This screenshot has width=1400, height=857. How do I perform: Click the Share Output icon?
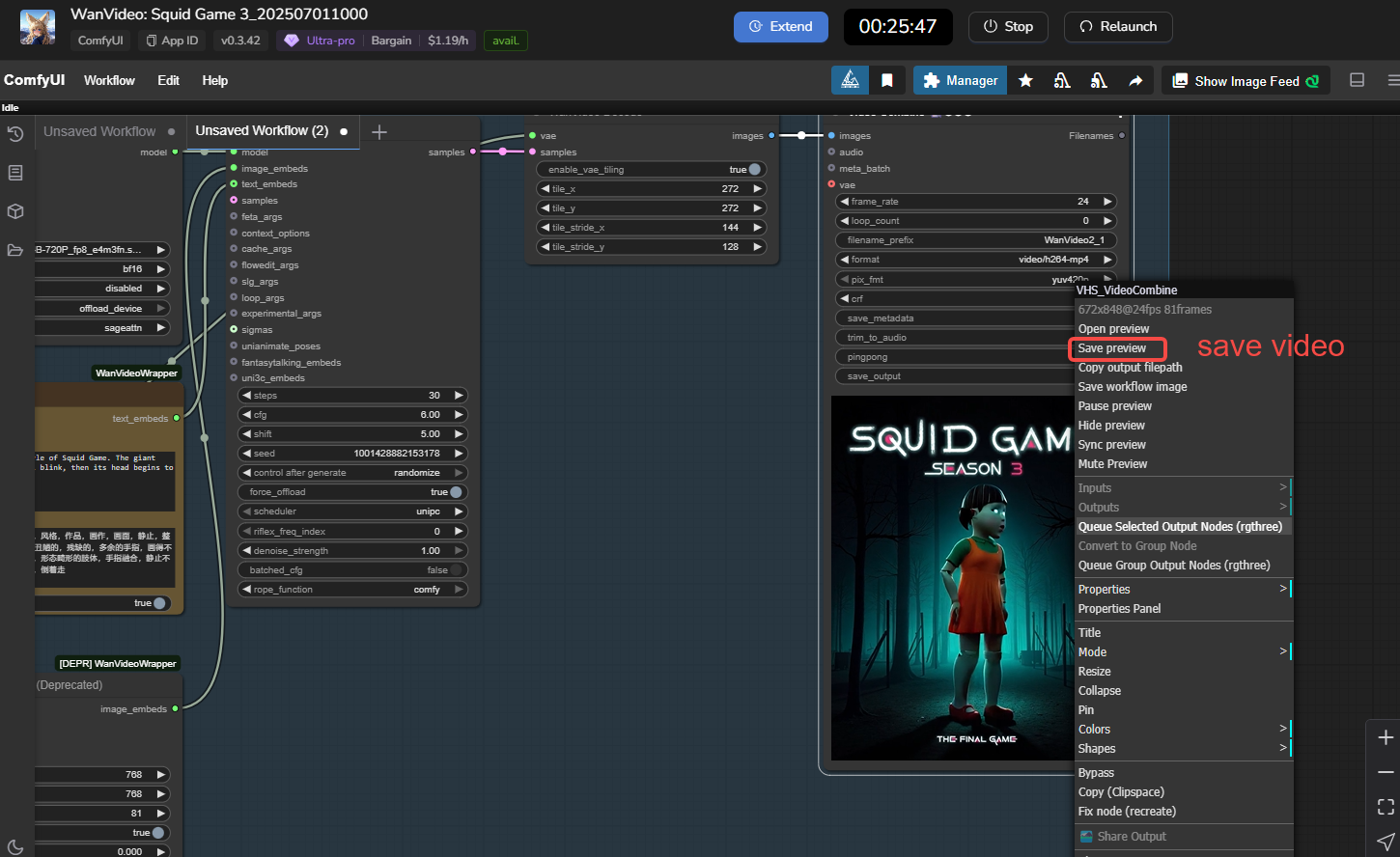tap(1086, 837)
